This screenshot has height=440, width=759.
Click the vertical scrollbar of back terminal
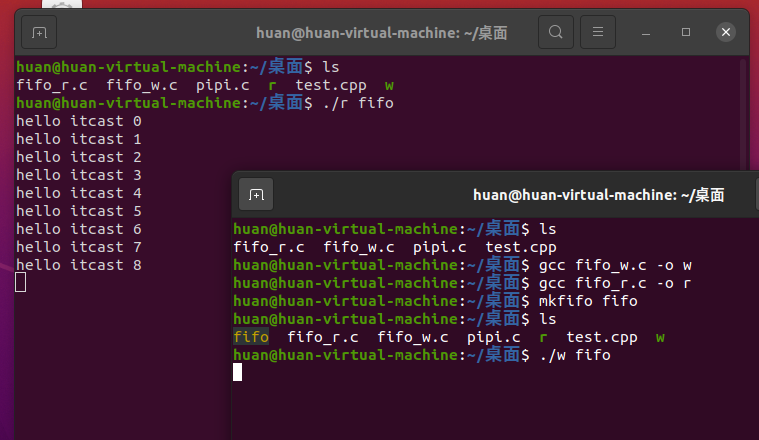coord(743,114)
